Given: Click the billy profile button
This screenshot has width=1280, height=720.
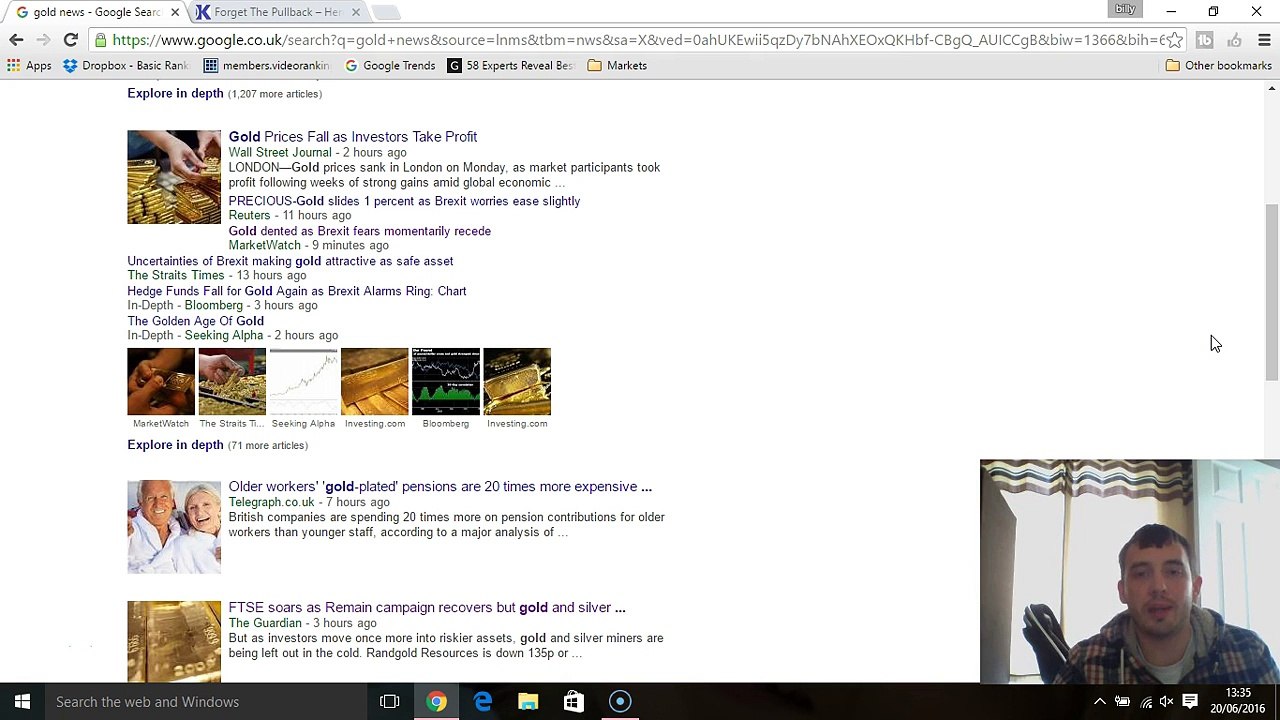Looking at the screenshot, I should 1126,9.
